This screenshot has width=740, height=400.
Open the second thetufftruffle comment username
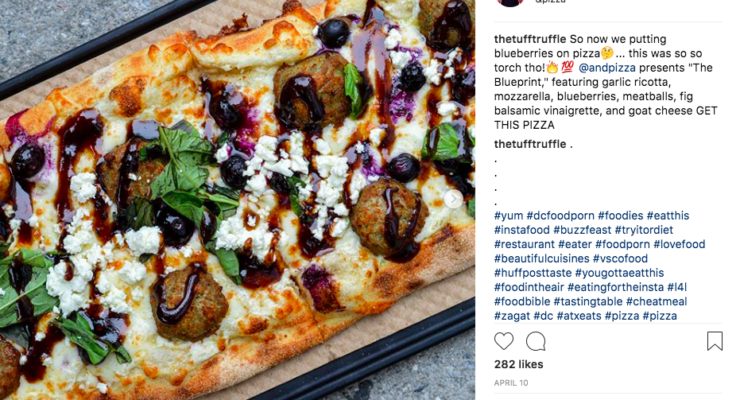pyautogui.click(x=530, y=144)
